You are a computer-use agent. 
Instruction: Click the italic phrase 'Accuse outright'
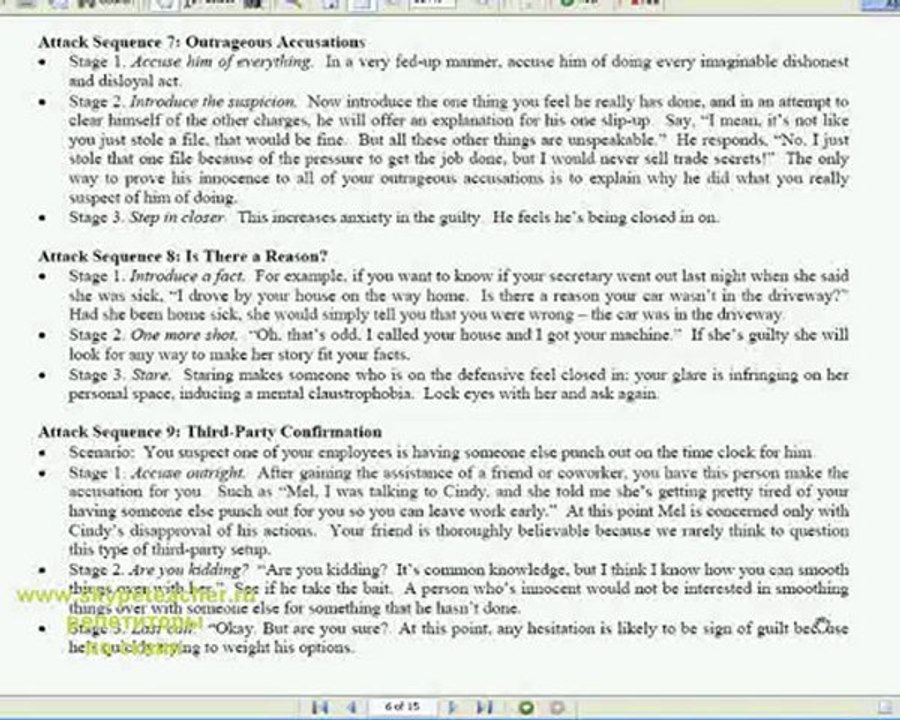pyautogui.click(x=188, y=473)
